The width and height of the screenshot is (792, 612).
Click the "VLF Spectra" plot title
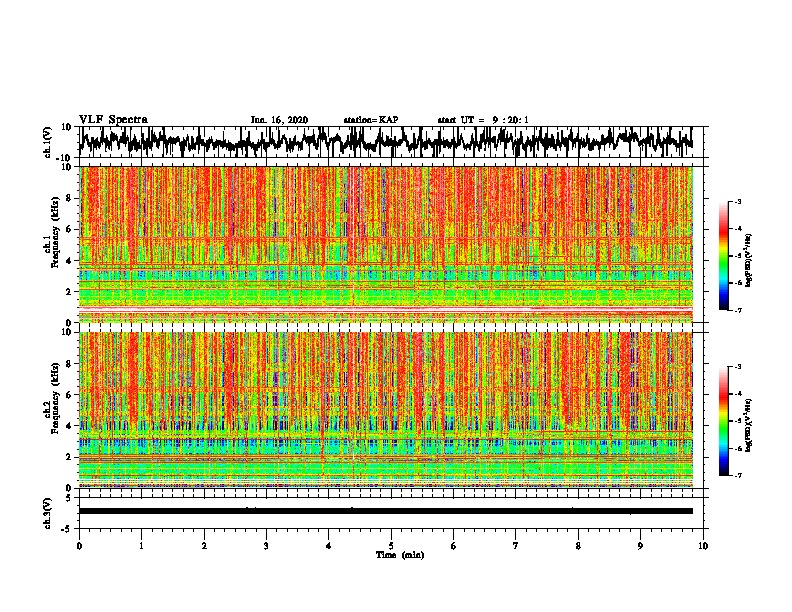[113, 120]
